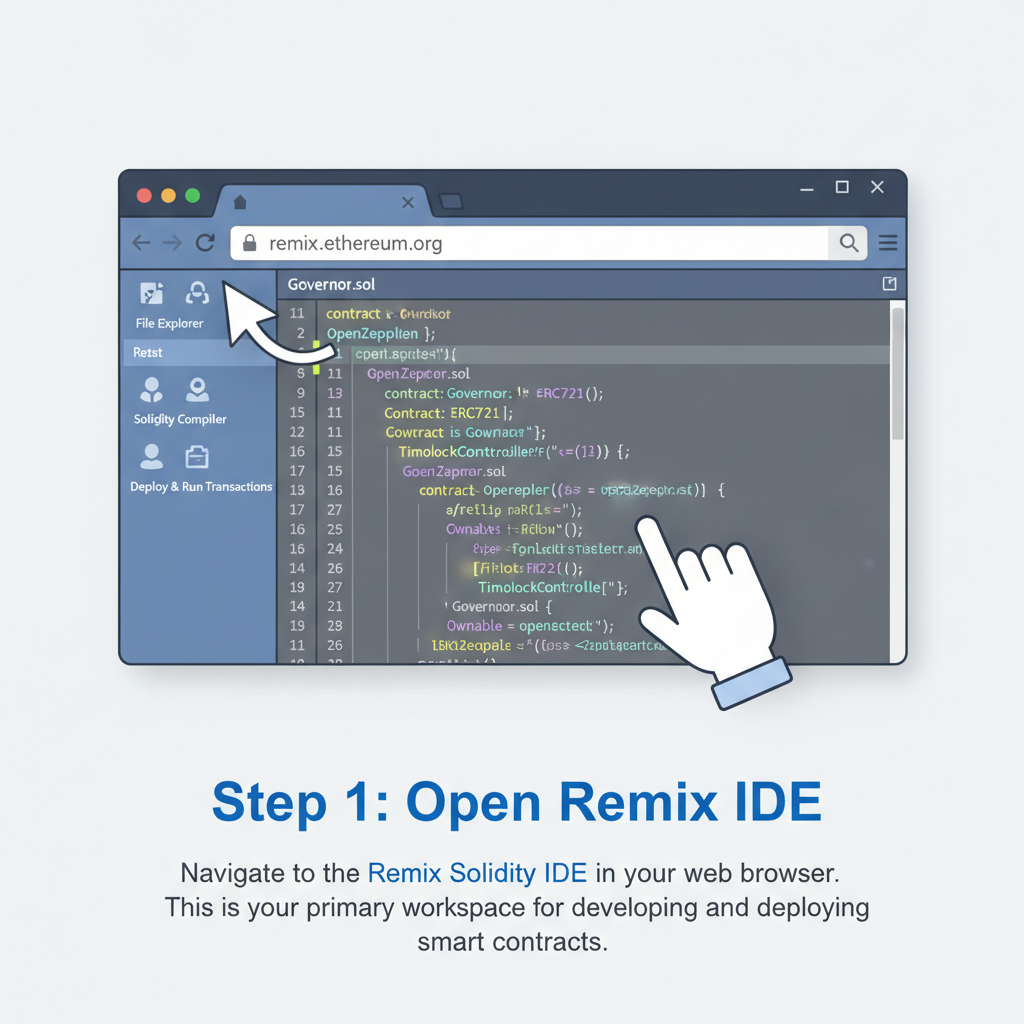Reload the remix.ethereum.org page
The height and width of the screenshot is (1024, 1024).
point(205,242)
